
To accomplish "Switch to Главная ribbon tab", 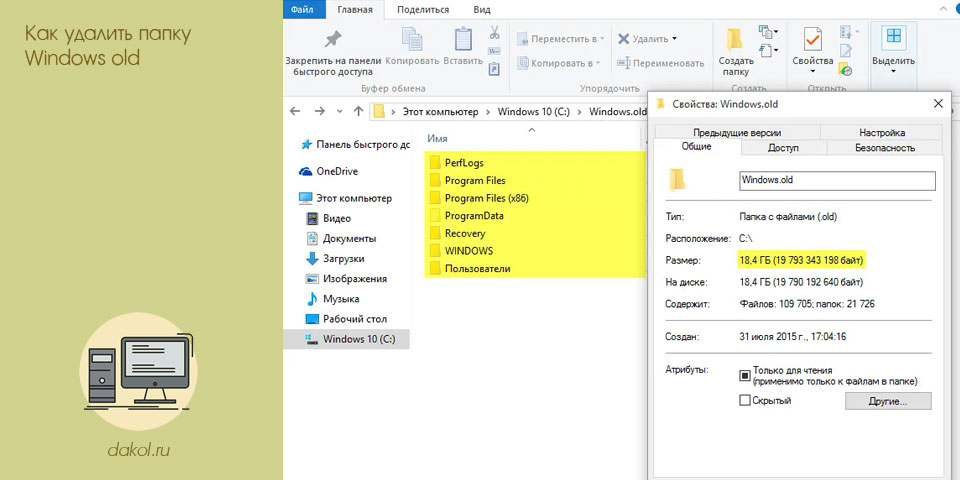I will (354, 10).
